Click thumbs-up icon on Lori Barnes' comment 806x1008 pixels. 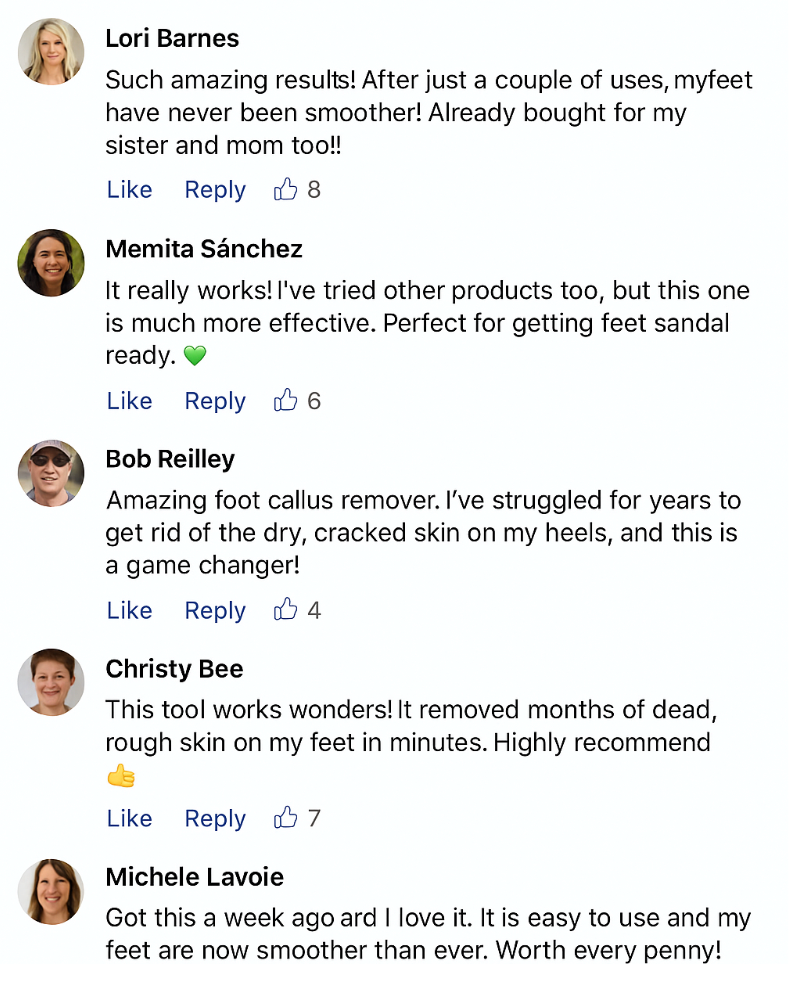point(286,190)
